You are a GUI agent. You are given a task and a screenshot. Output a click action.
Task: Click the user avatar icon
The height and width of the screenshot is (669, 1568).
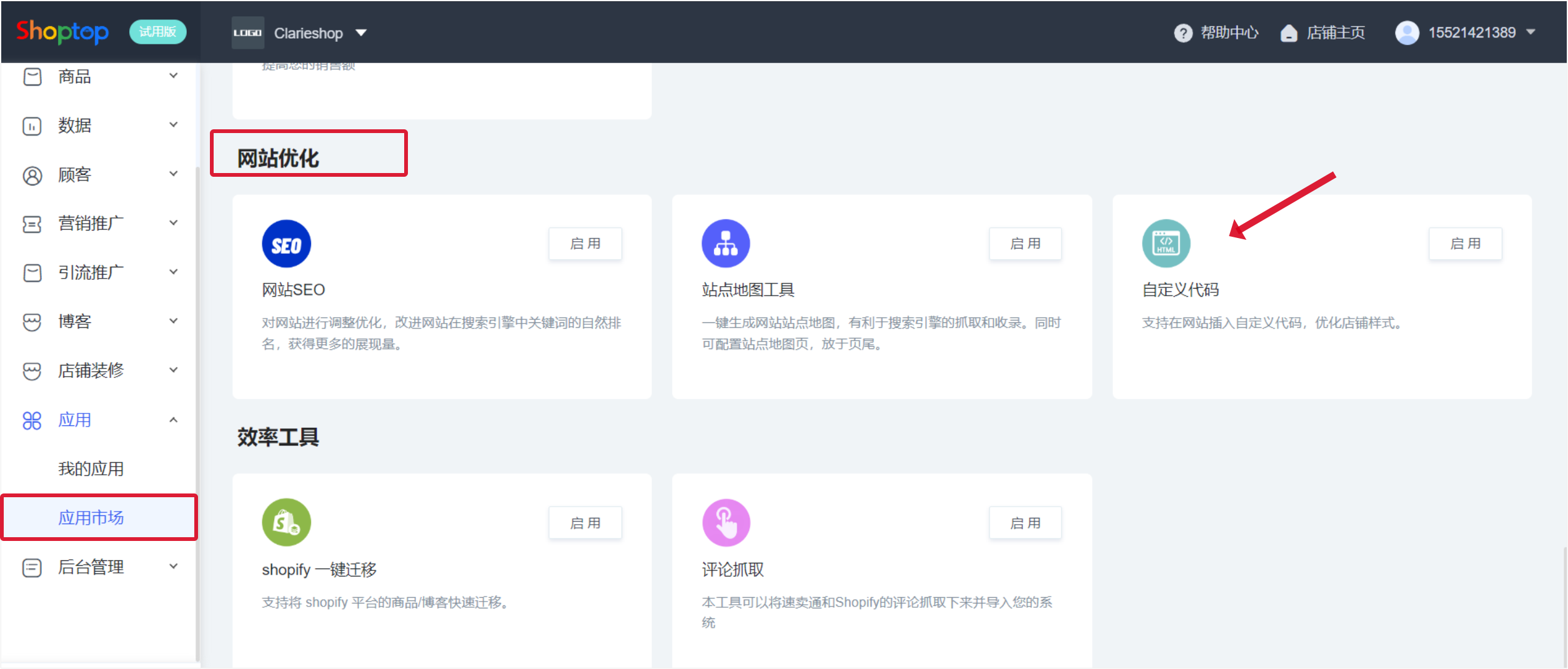coord(1407,32)
